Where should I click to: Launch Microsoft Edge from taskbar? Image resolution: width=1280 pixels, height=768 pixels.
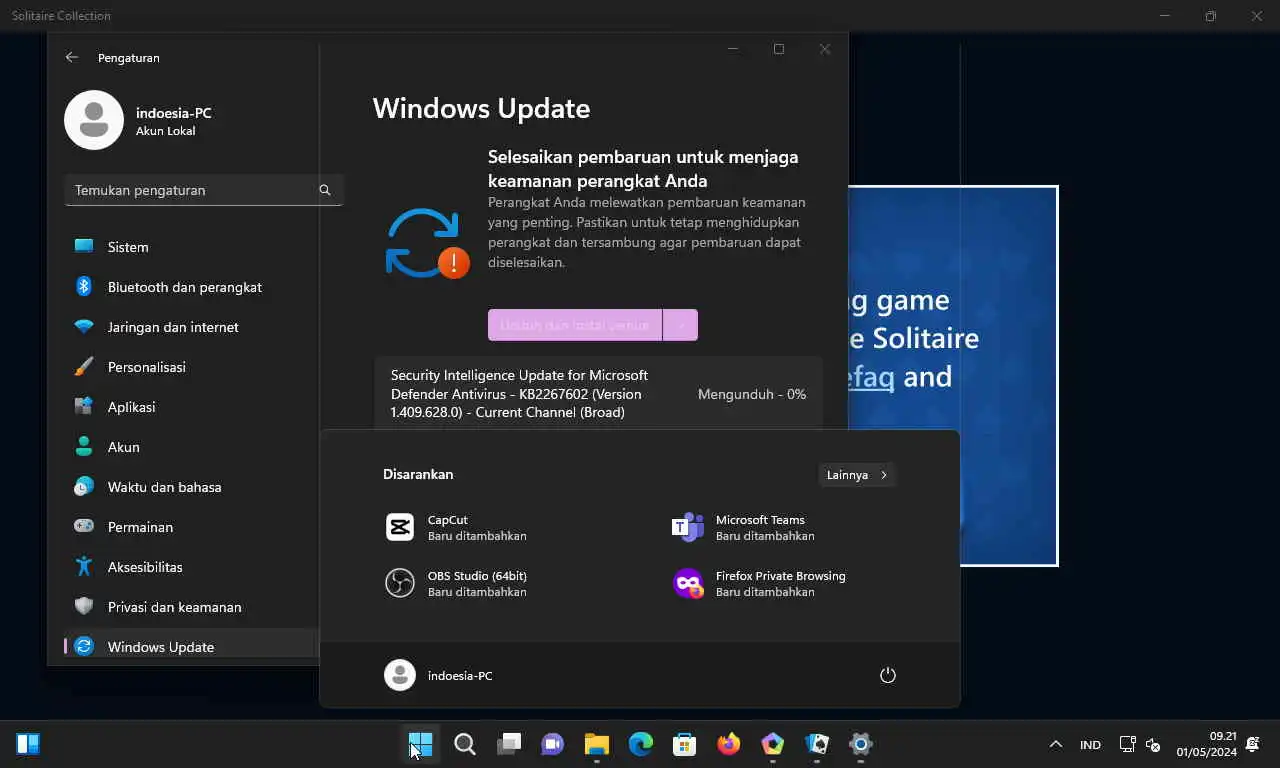click(641, 744)
